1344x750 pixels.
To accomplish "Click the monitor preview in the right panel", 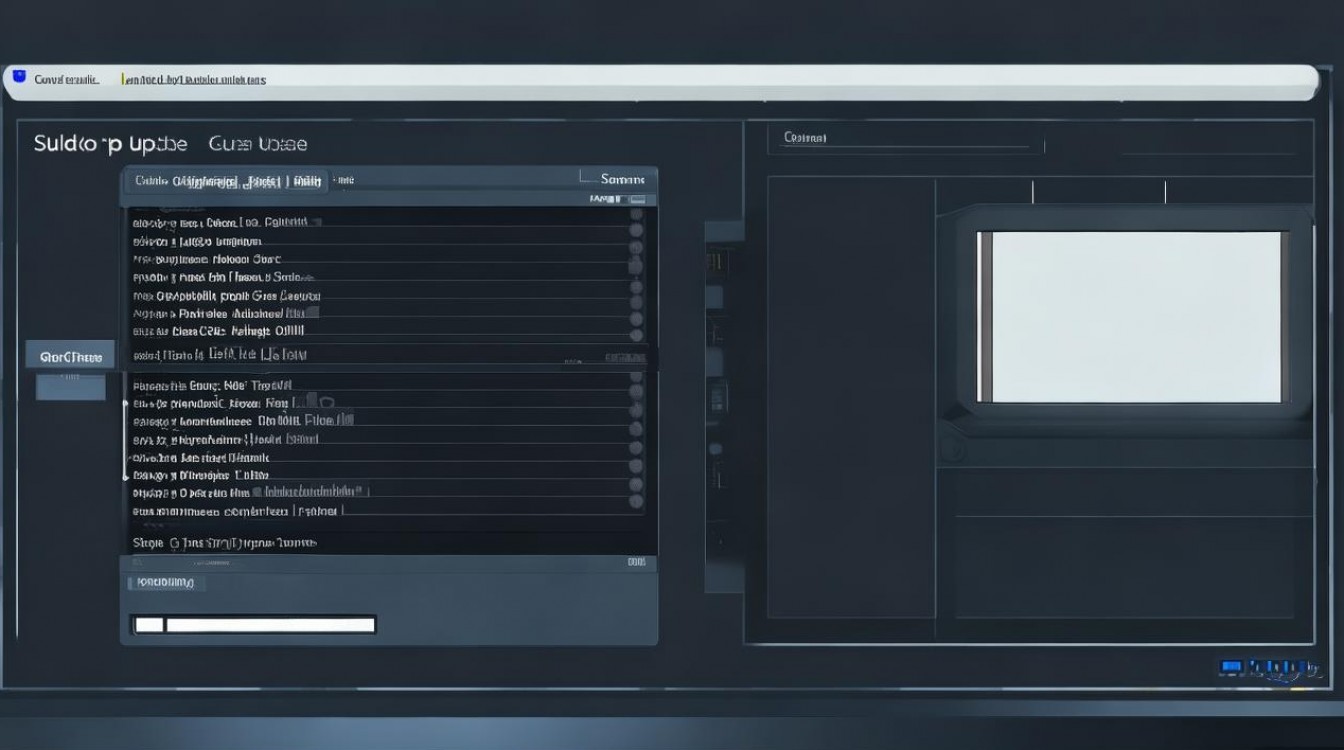I will point(1132,316).
